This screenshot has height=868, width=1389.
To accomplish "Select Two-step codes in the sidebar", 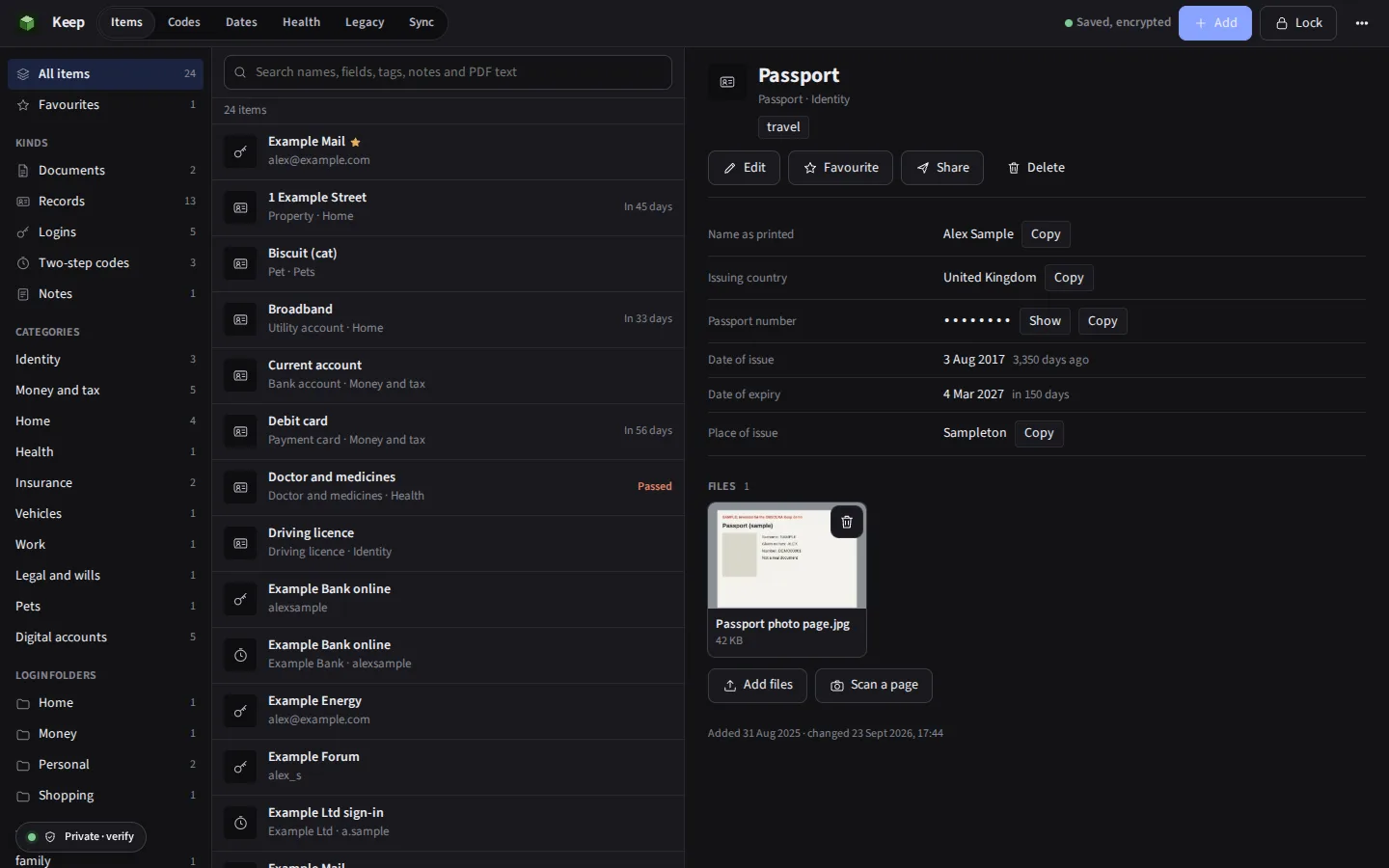I will 106,263.
